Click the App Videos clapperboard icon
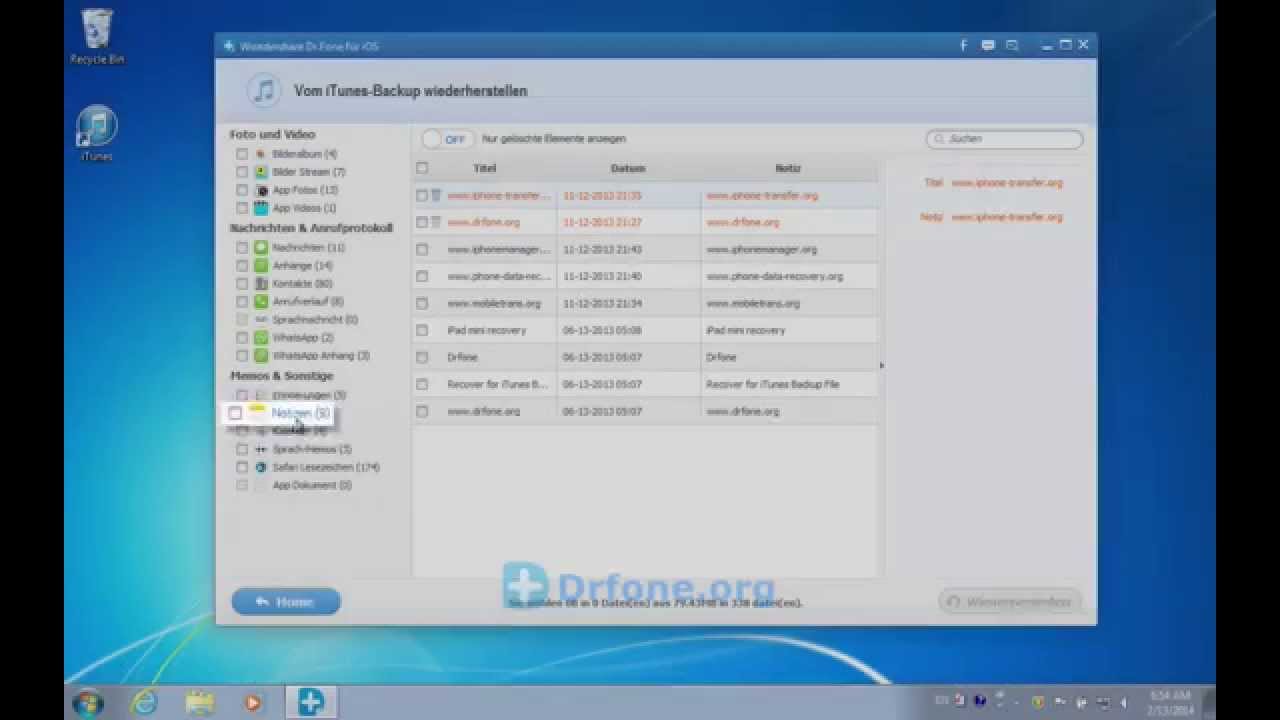The height and width of the screenshot is (720, 1280). click(x=261, y=208)
